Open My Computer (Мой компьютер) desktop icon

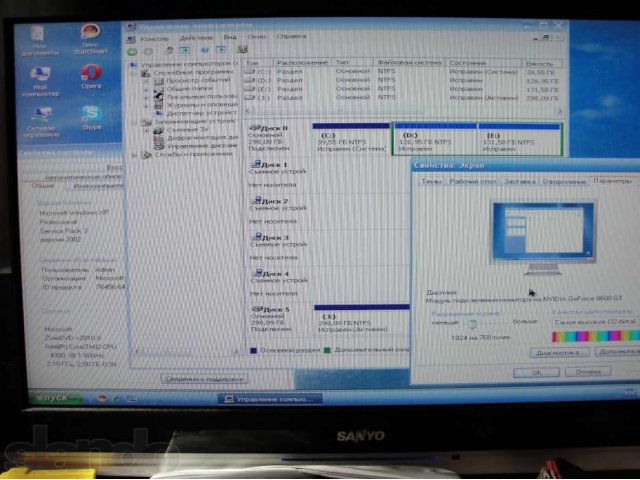tap(40, 82)
